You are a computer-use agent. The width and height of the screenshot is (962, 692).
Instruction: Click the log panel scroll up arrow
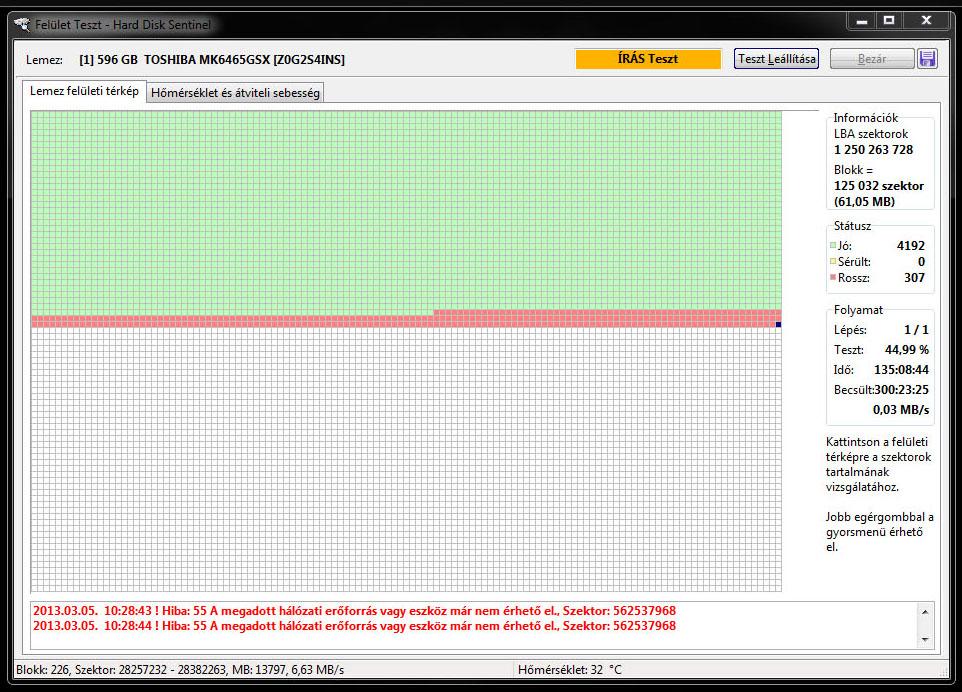coord(925,612)
